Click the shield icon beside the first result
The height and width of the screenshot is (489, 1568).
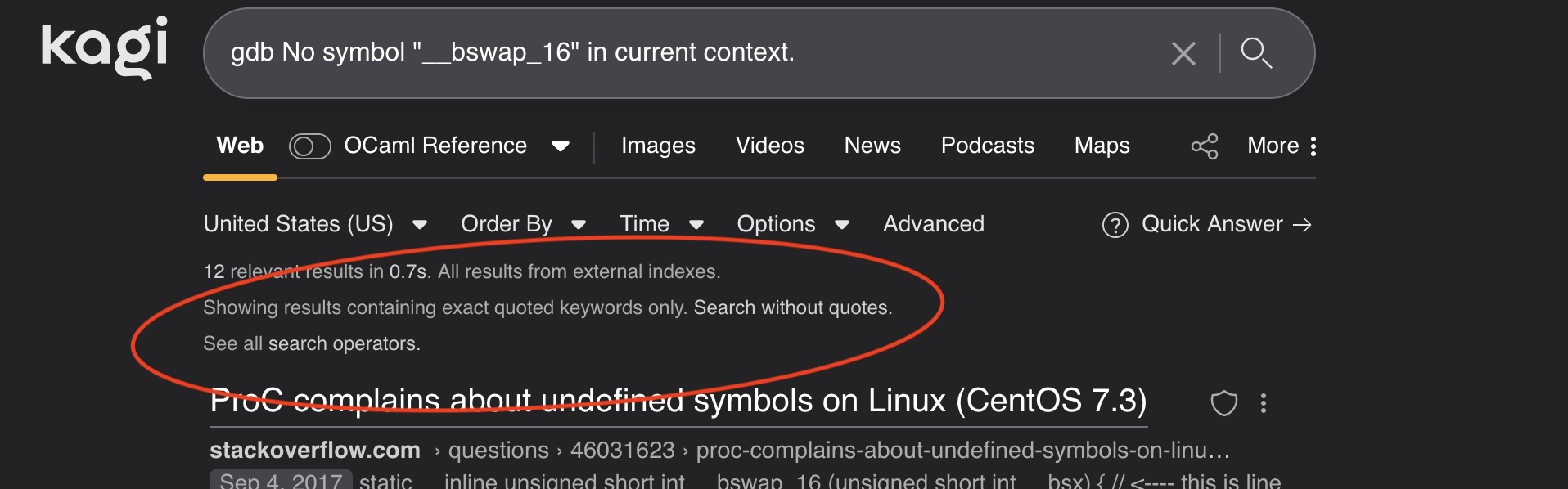(x=1223, y=402)
